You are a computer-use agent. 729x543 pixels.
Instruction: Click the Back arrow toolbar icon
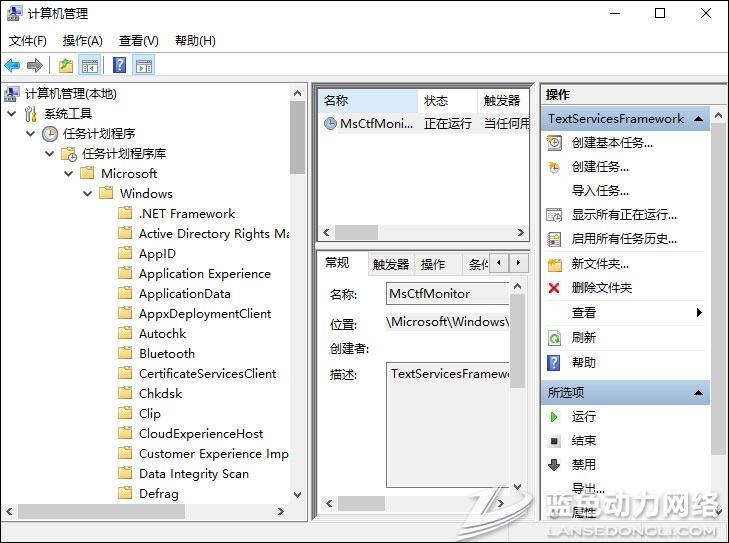click(x=12, y=66)
